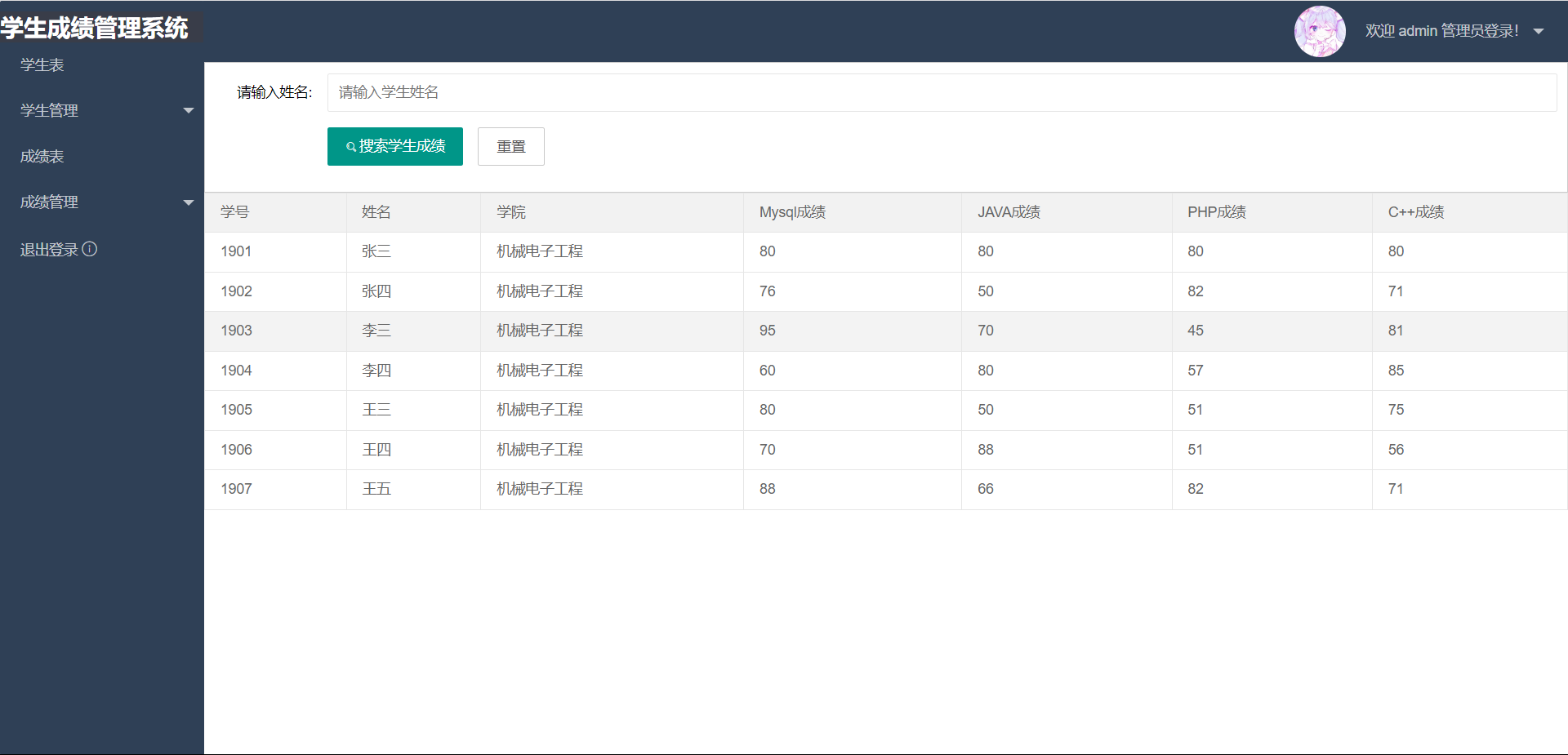
Task: Click the name 王四
Action: tap(376, 450)
